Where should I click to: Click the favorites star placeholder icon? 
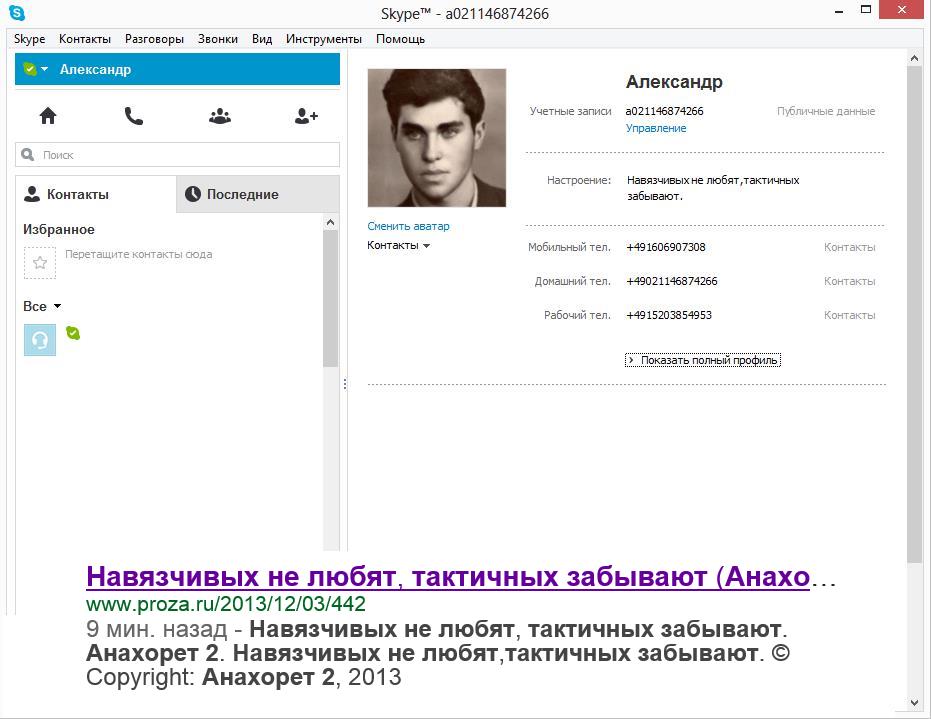point(40,262)
